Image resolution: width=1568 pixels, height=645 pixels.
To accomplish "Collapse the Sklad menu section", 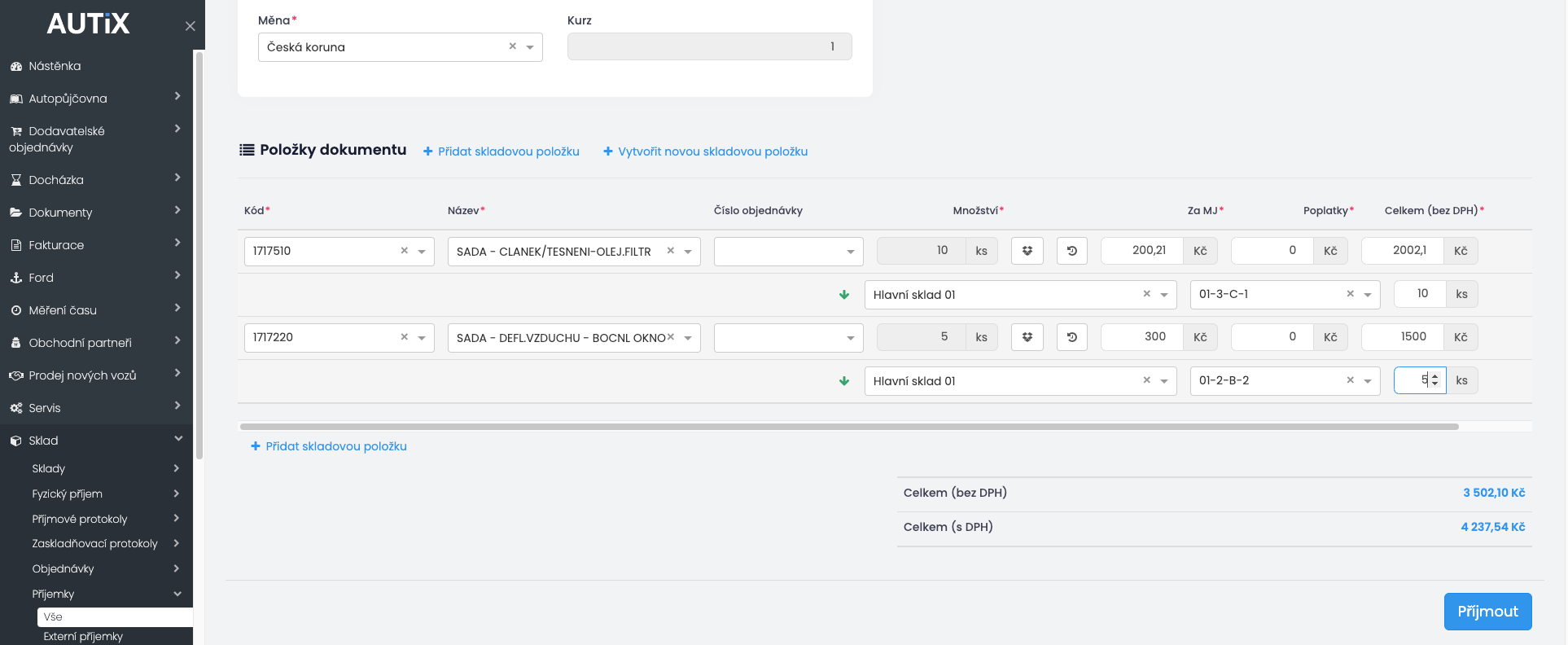I will 177,439.
